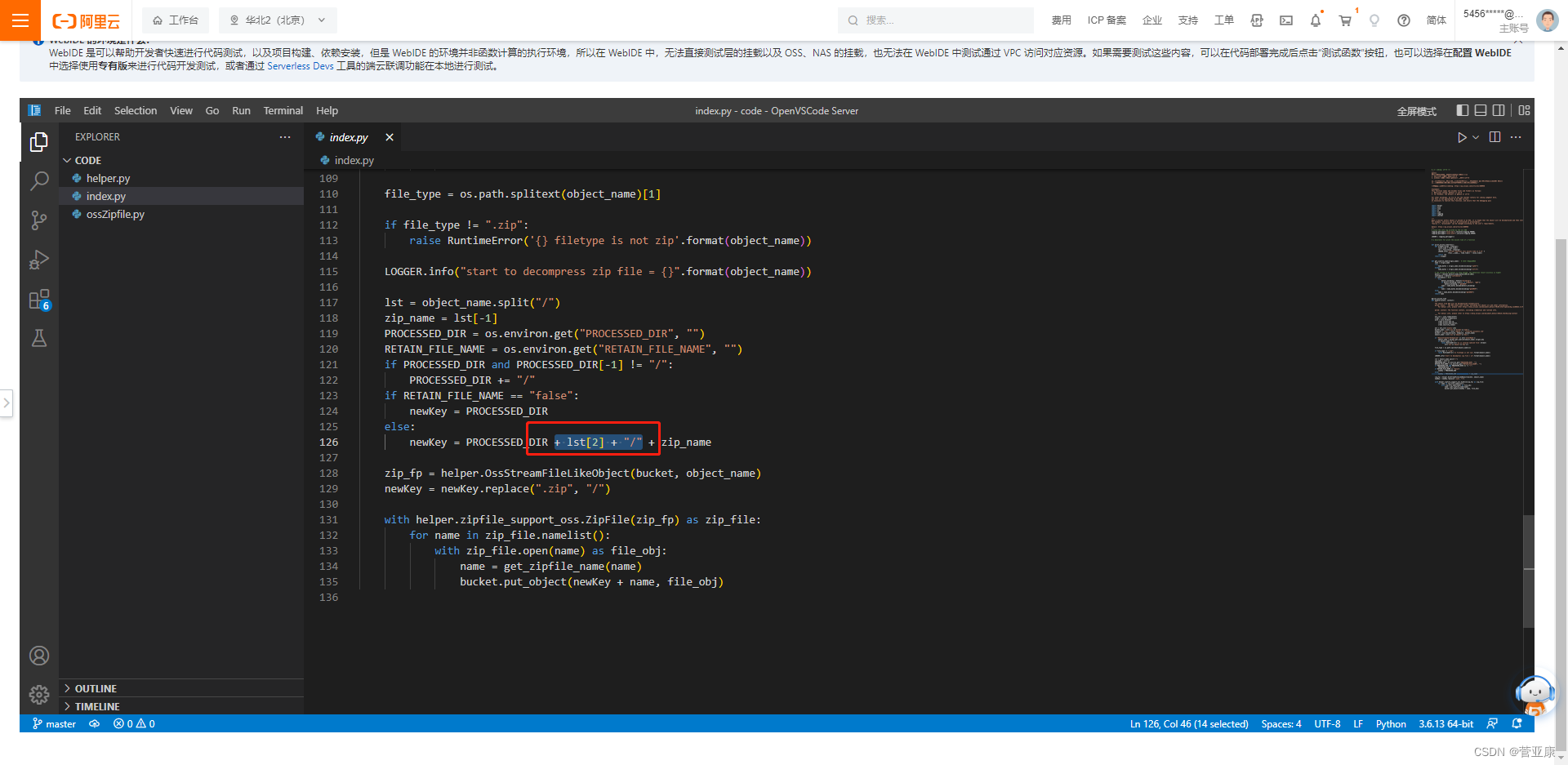This screenshot has height=765, width=1568.
Task: Customize layout icon in title bar
Action: click(1524, 110)
